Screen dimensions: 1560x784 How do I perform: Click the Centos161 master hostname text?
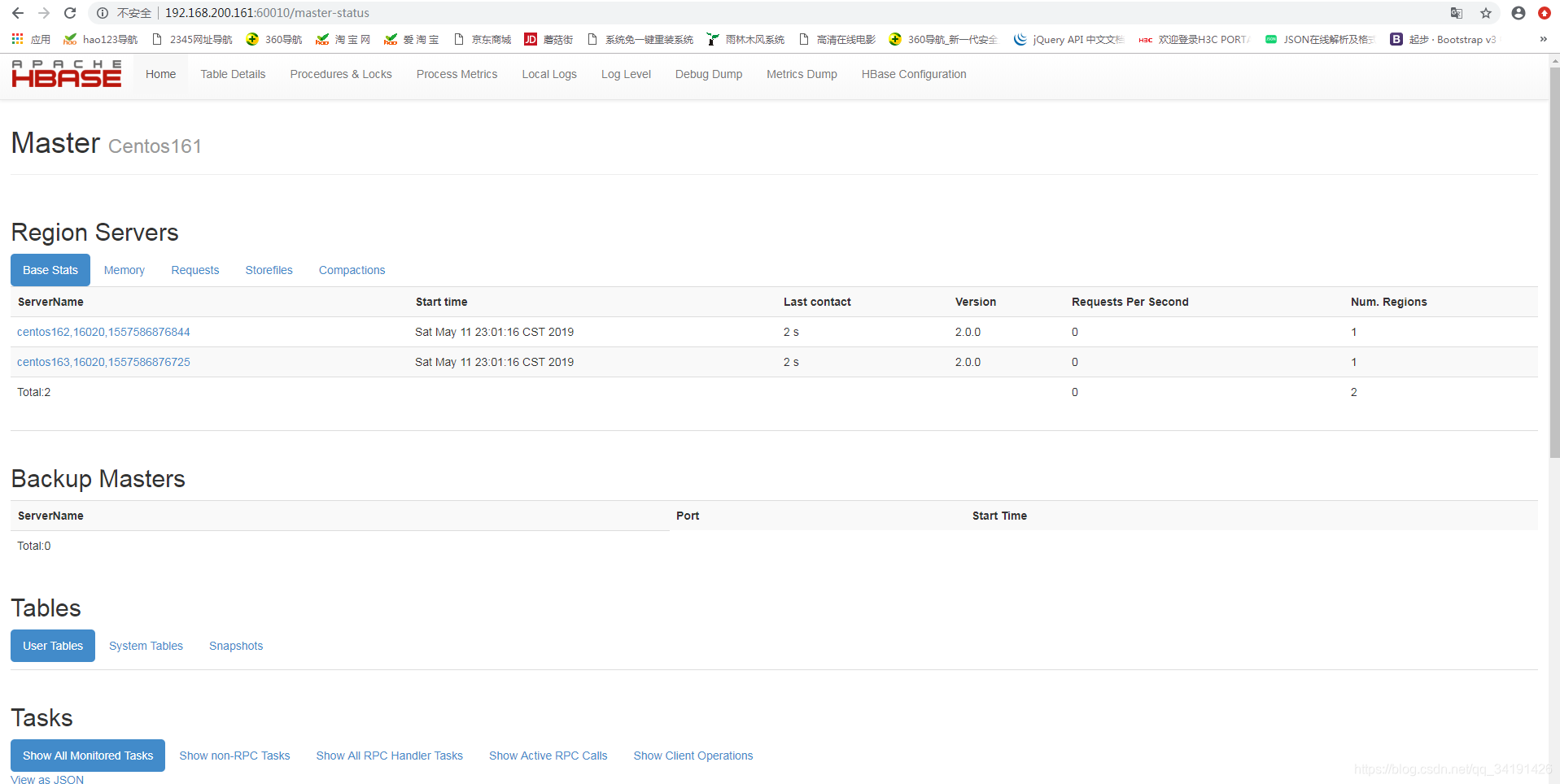point(155,146)
